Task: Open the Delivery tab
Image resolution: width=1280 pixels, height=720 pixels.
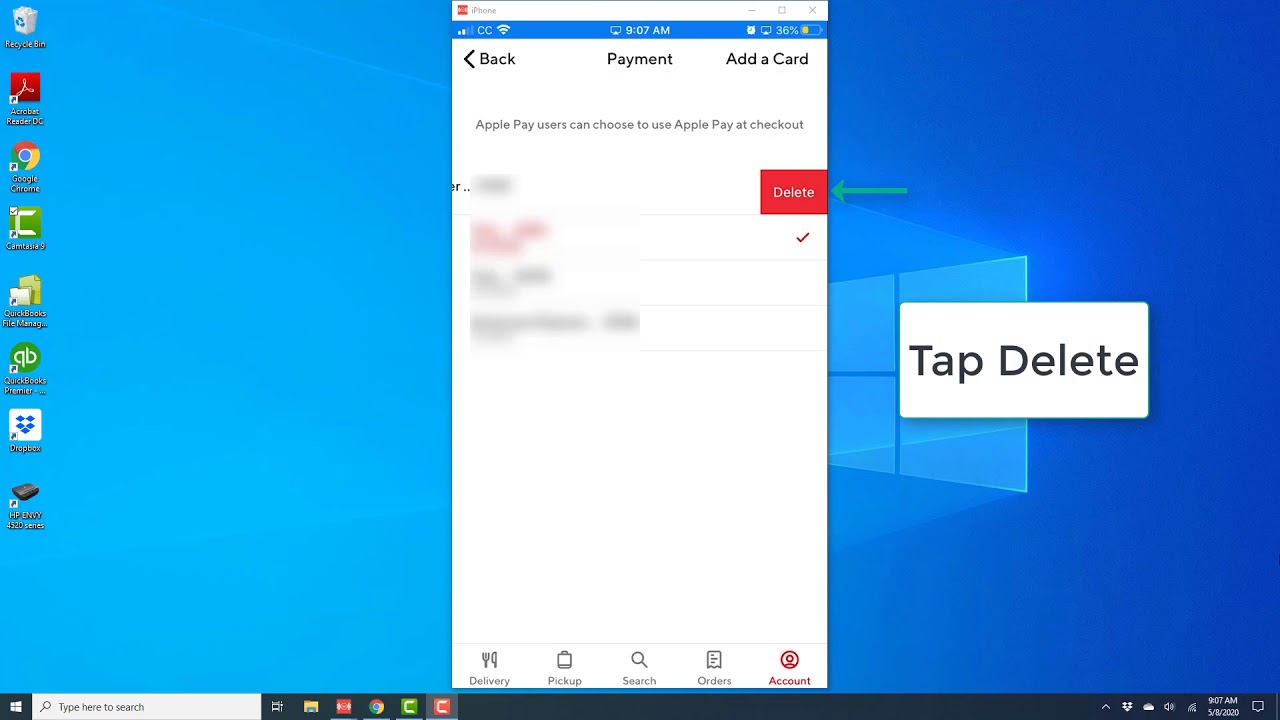Action: point(489,668)
